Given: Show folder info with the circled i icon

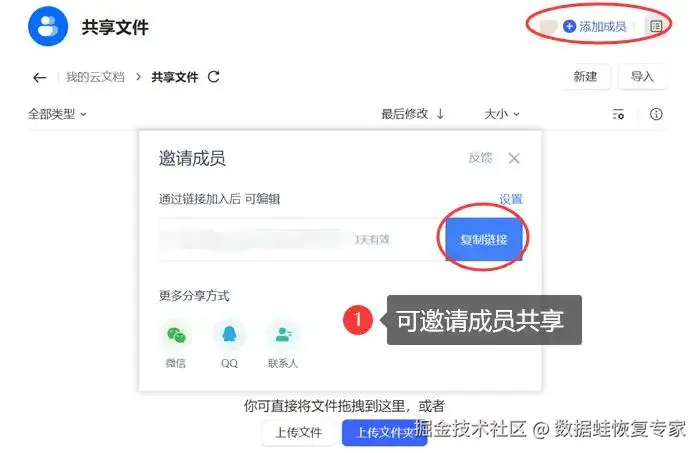Looking at the screenshot, I should tap(656, 114).
